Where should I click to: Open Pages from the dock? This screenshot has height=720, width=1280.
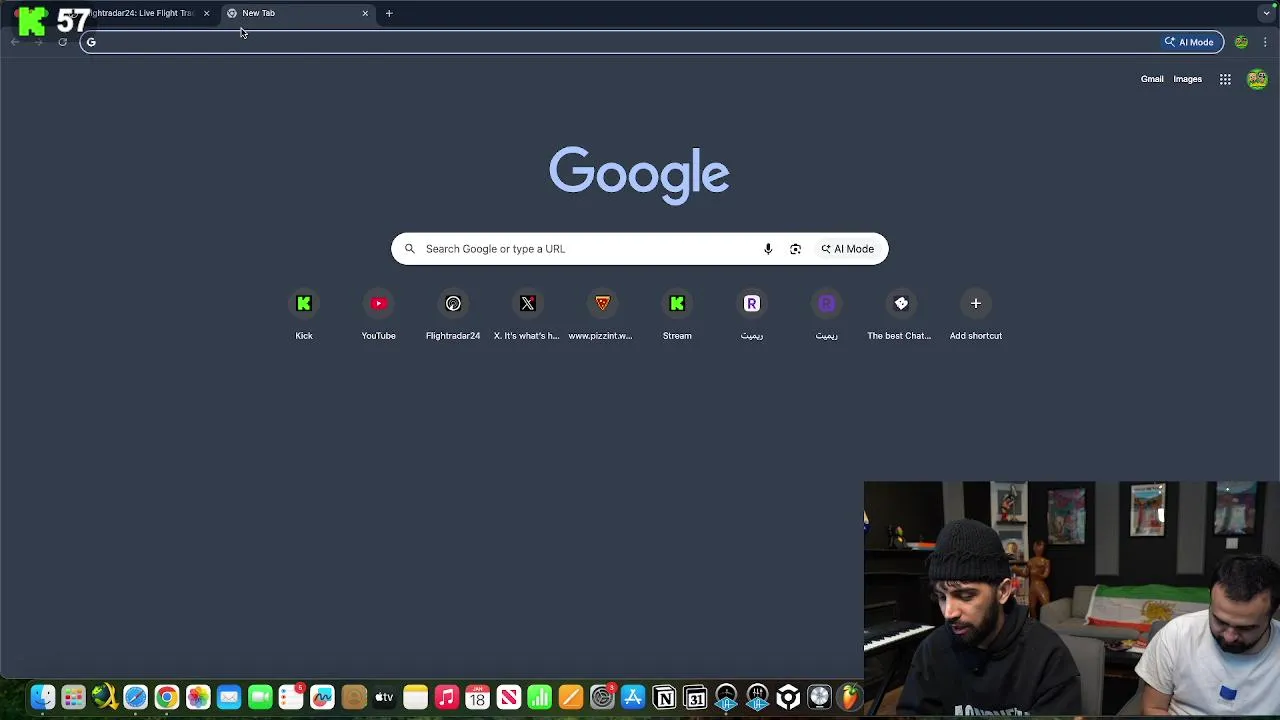tap(570, 697)
